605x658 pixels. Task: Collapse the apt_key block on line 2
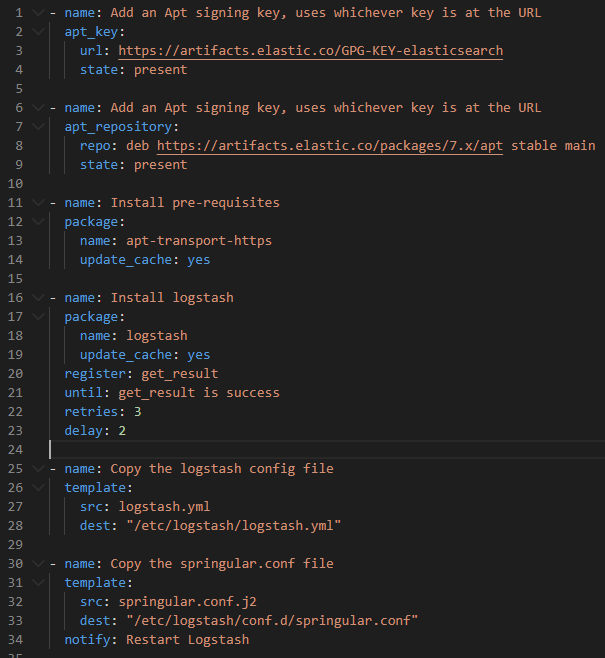pyautogui.click(x=38, y=32)
